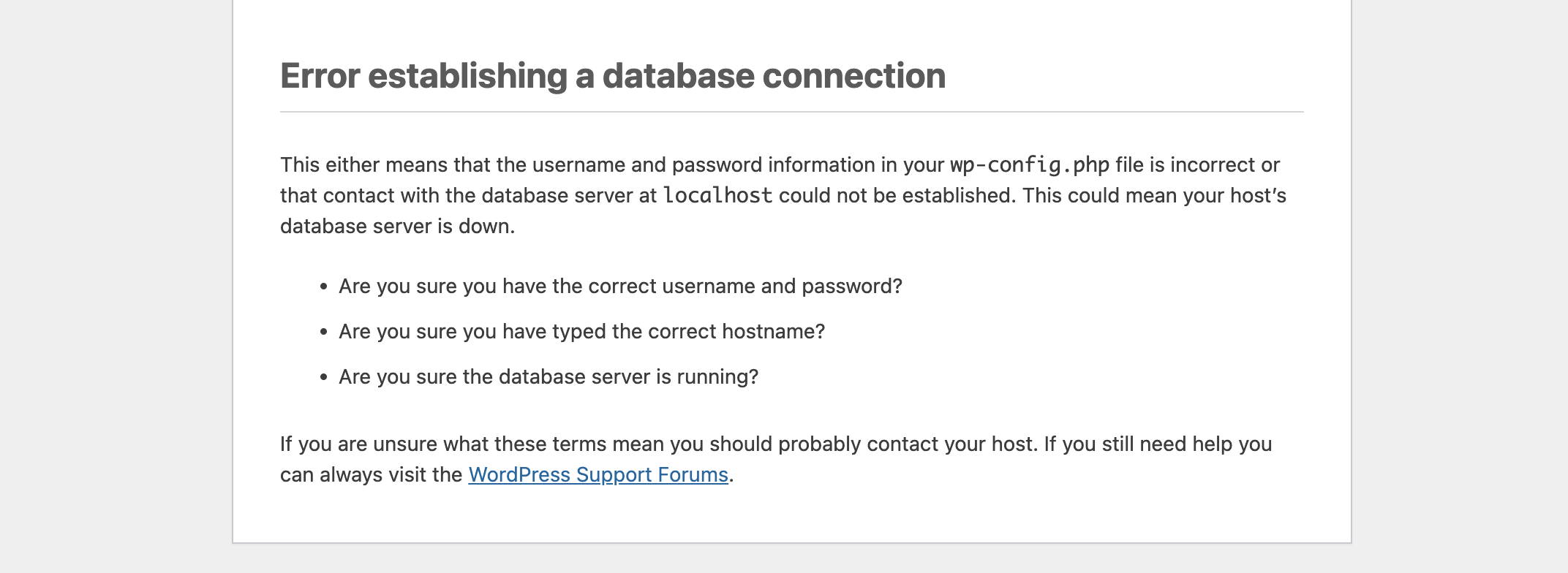This screenshot has height=573, width=1568.
Task: Click the "can always visit the" text
Action: [371, 475]
